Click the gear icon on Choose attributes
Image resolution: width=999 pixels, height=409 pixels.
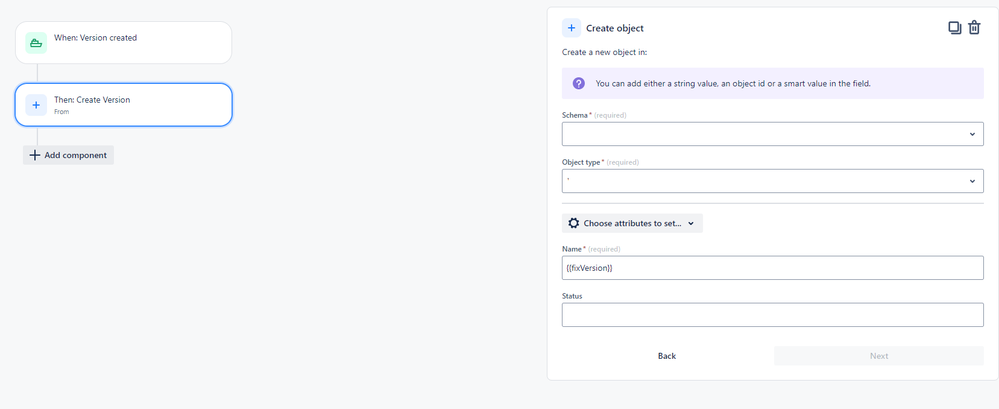pyautogui.click(x=573, y=224)
